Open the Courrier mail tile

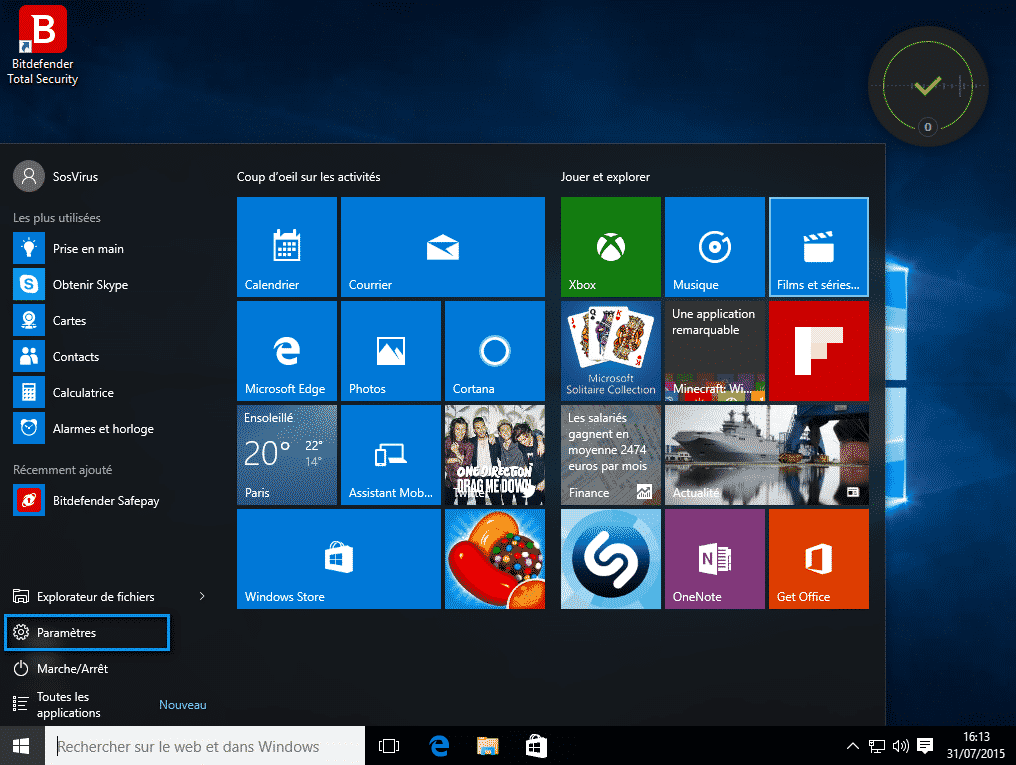pos(442,247)
